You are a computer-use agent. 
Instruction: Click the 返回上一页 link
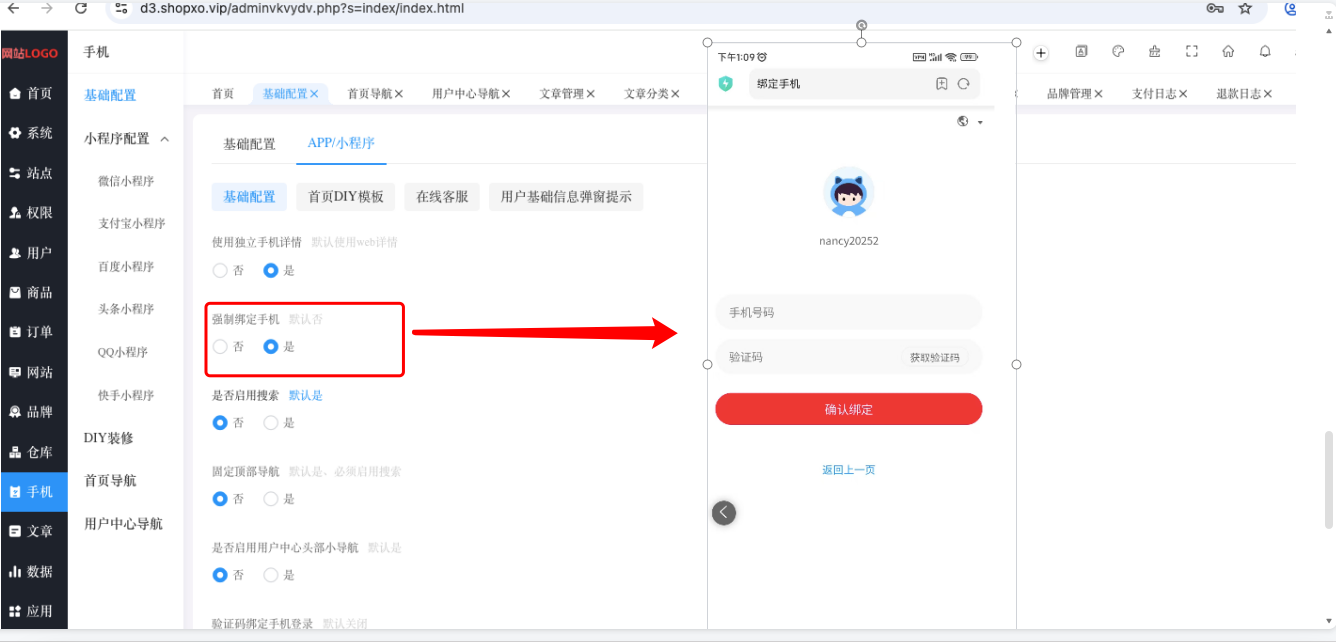(849, 470)
